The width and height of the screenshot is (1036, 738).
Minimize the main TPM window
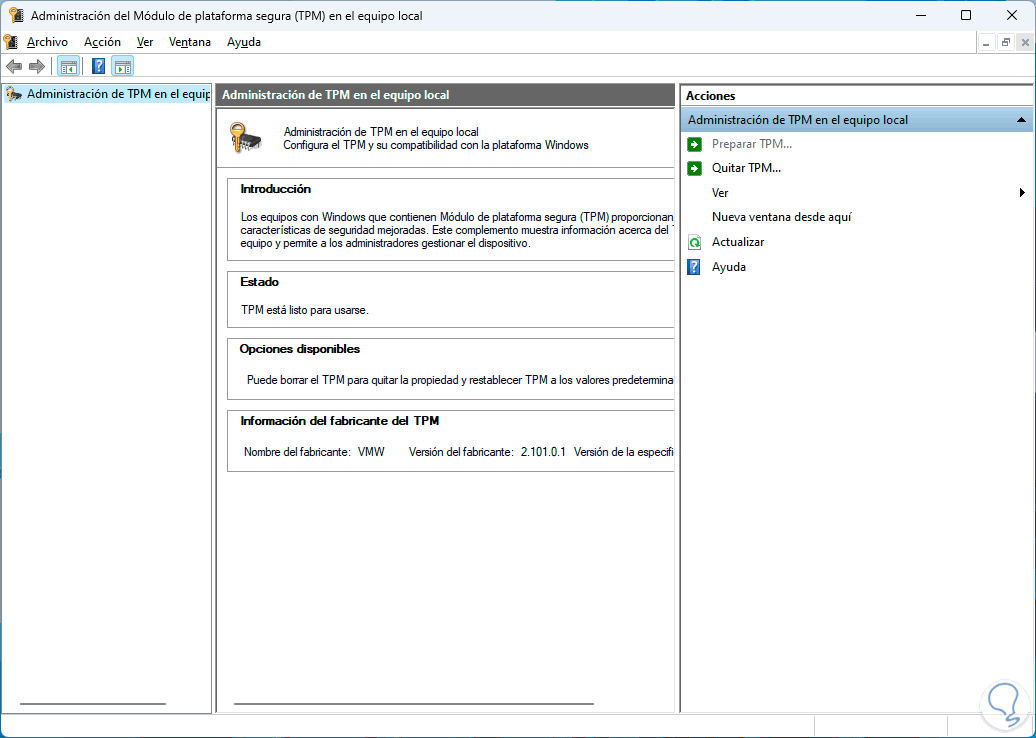(x=920, y=15)
